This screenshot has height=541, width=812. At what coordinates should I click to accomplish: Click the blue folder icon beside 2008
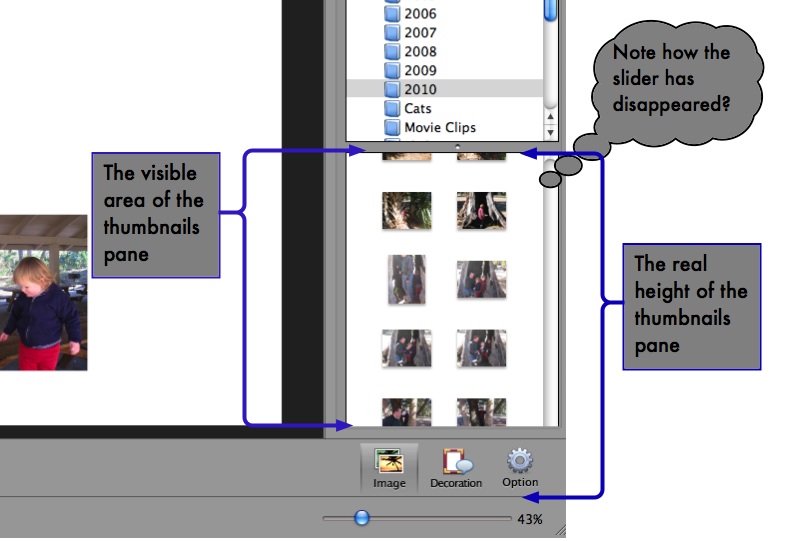point(393,51)
